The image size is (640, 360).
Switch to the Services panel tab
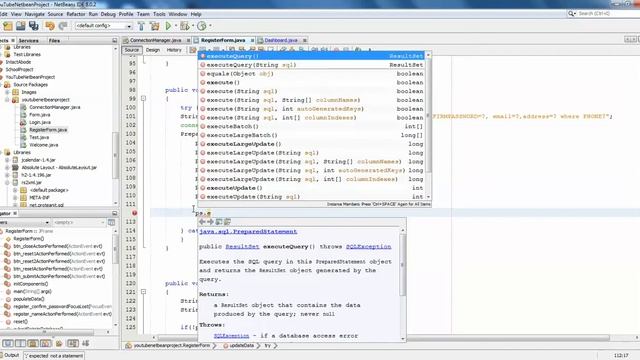29,41
